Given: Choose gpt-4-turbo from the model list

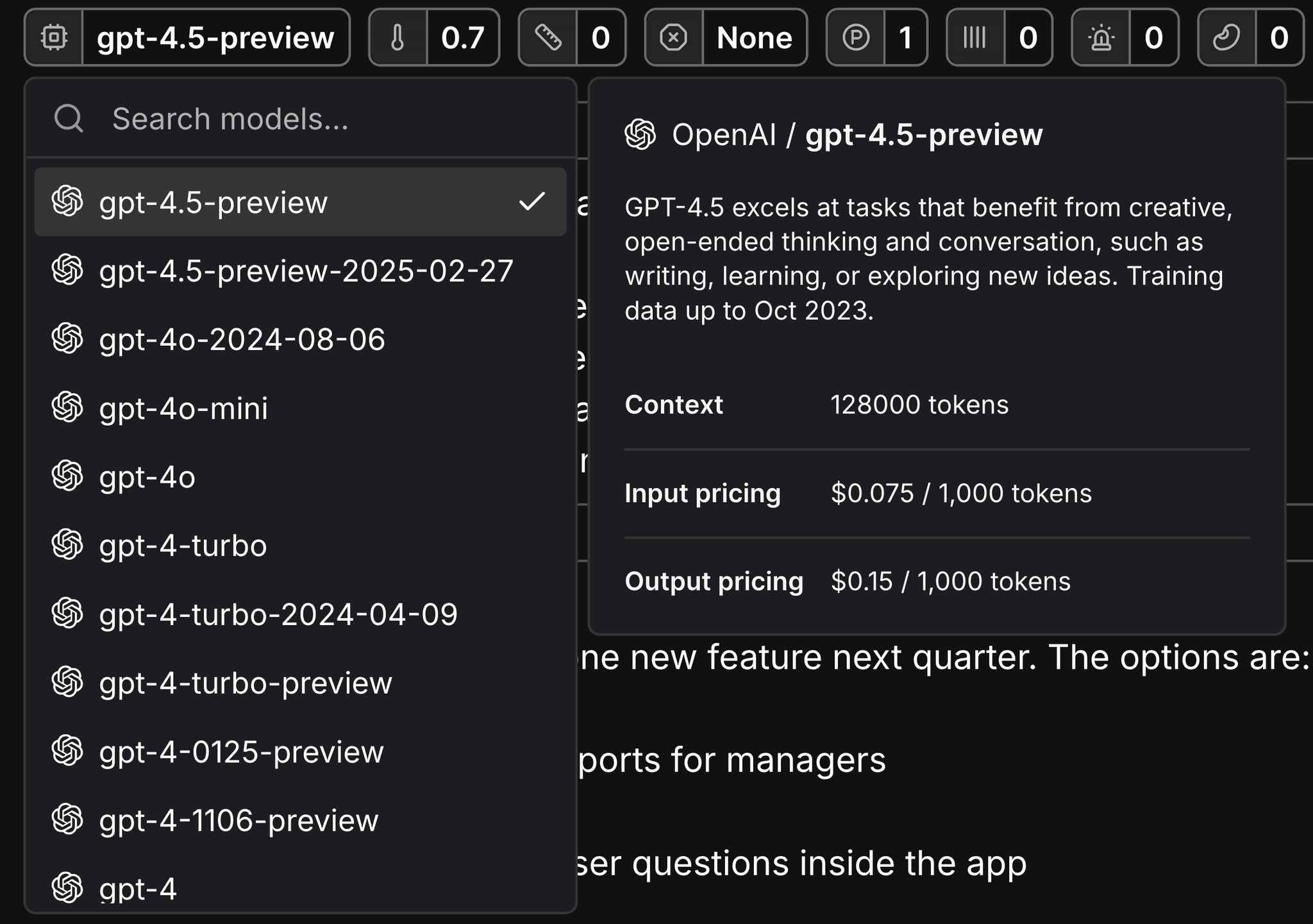Looking at the screenshot, I should point(183,546).
